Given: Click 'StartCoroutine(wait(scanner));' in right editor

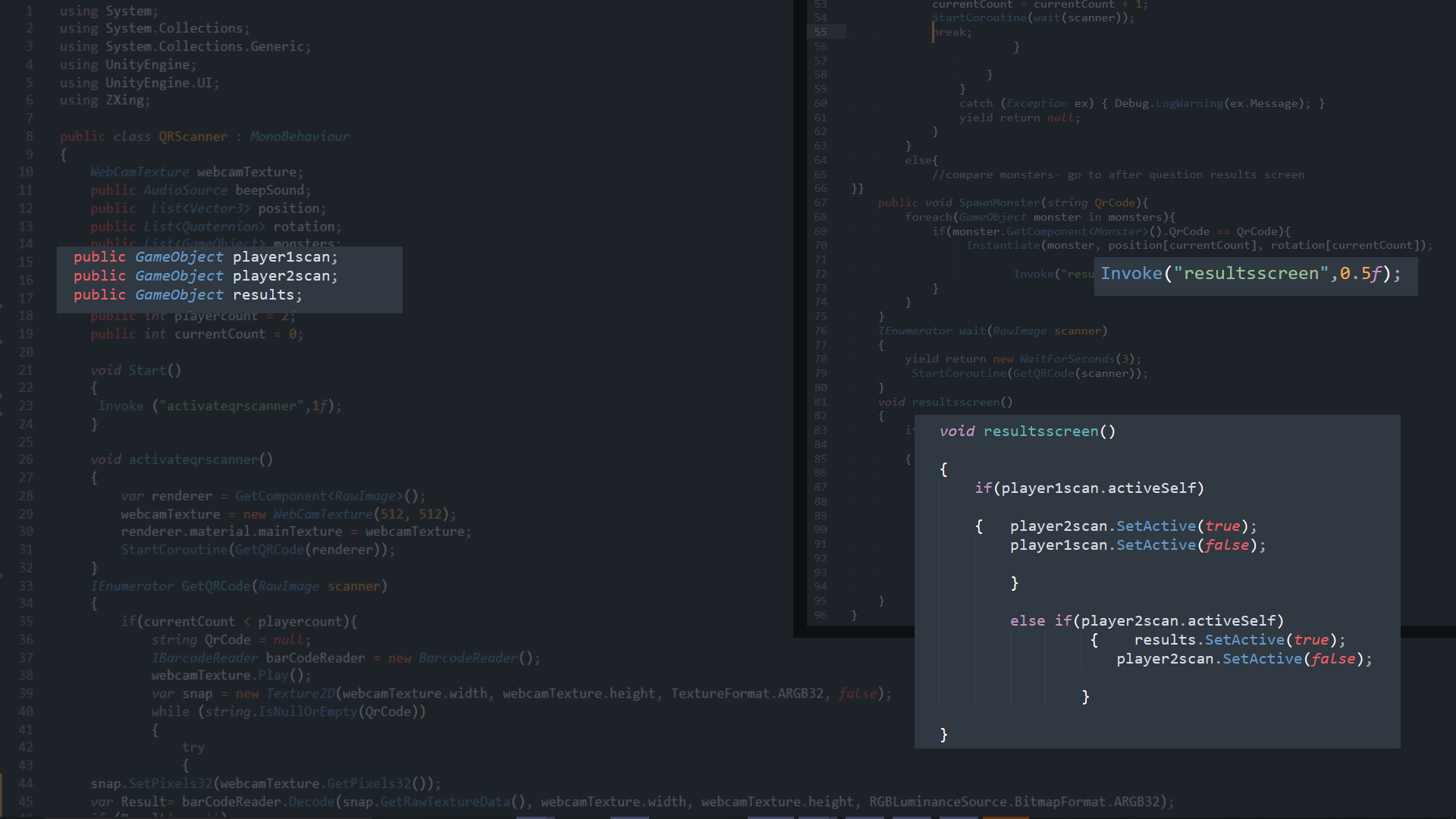Looking at the screenshot, I should pyautogui.click(x=1034, y=17).
